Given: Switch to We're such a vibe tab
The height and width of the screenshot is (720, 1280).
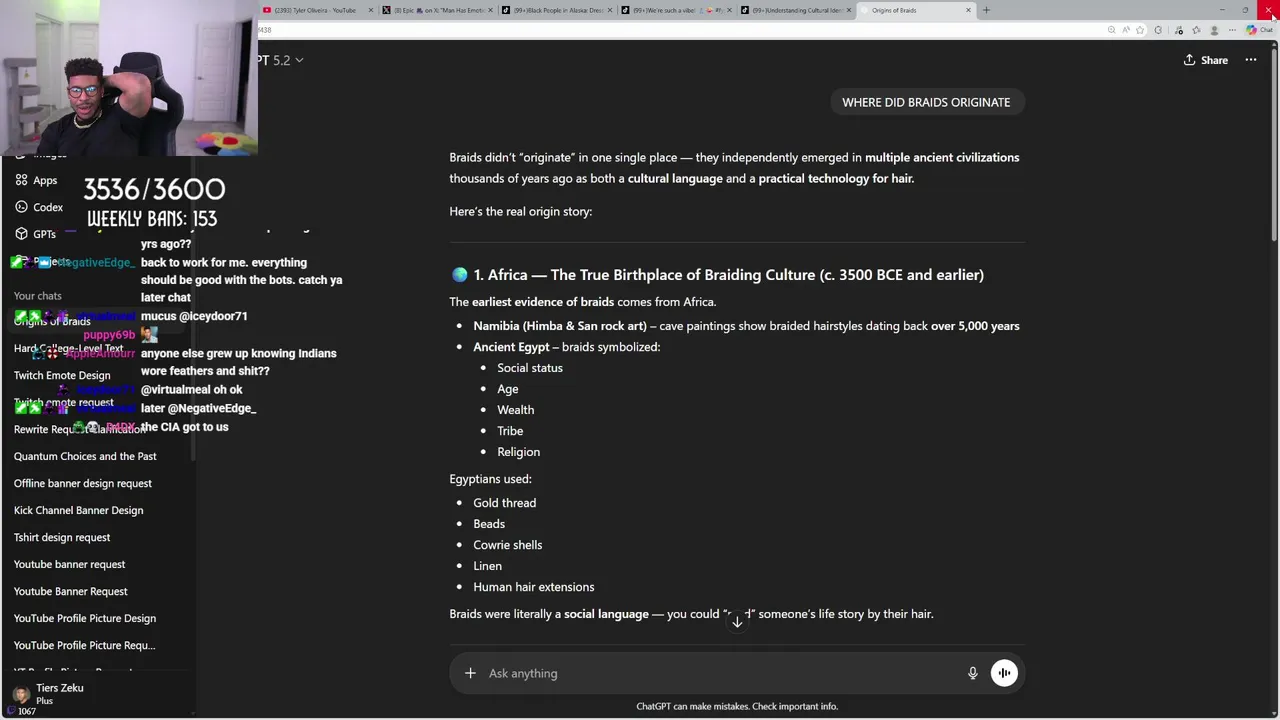Looking at the screenshot, I should 676,10.
